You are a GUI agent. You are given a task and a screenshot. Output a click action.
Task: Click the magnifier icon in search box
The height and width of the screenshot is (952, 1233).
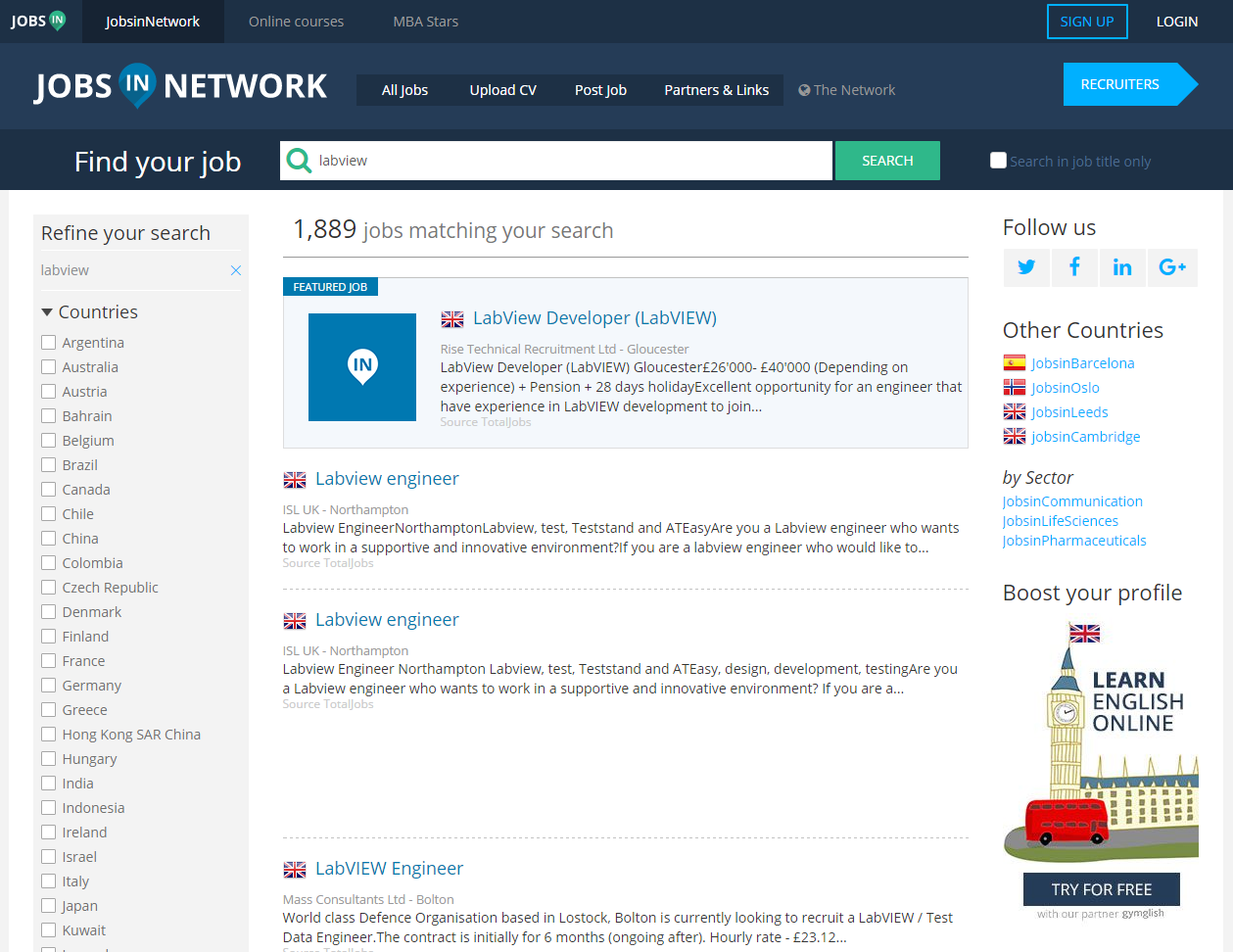coord(299,161)
